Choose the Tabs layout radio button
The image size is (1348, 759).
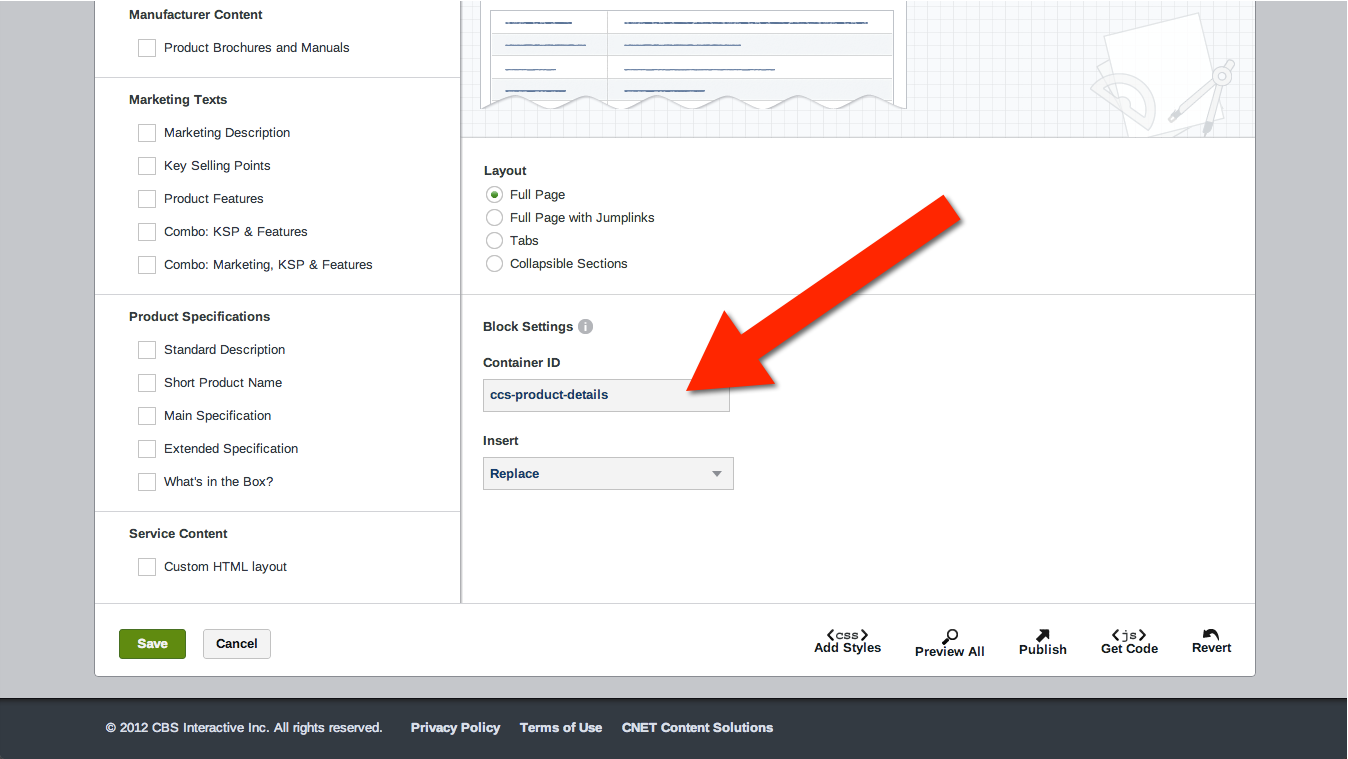click(494, 241)
